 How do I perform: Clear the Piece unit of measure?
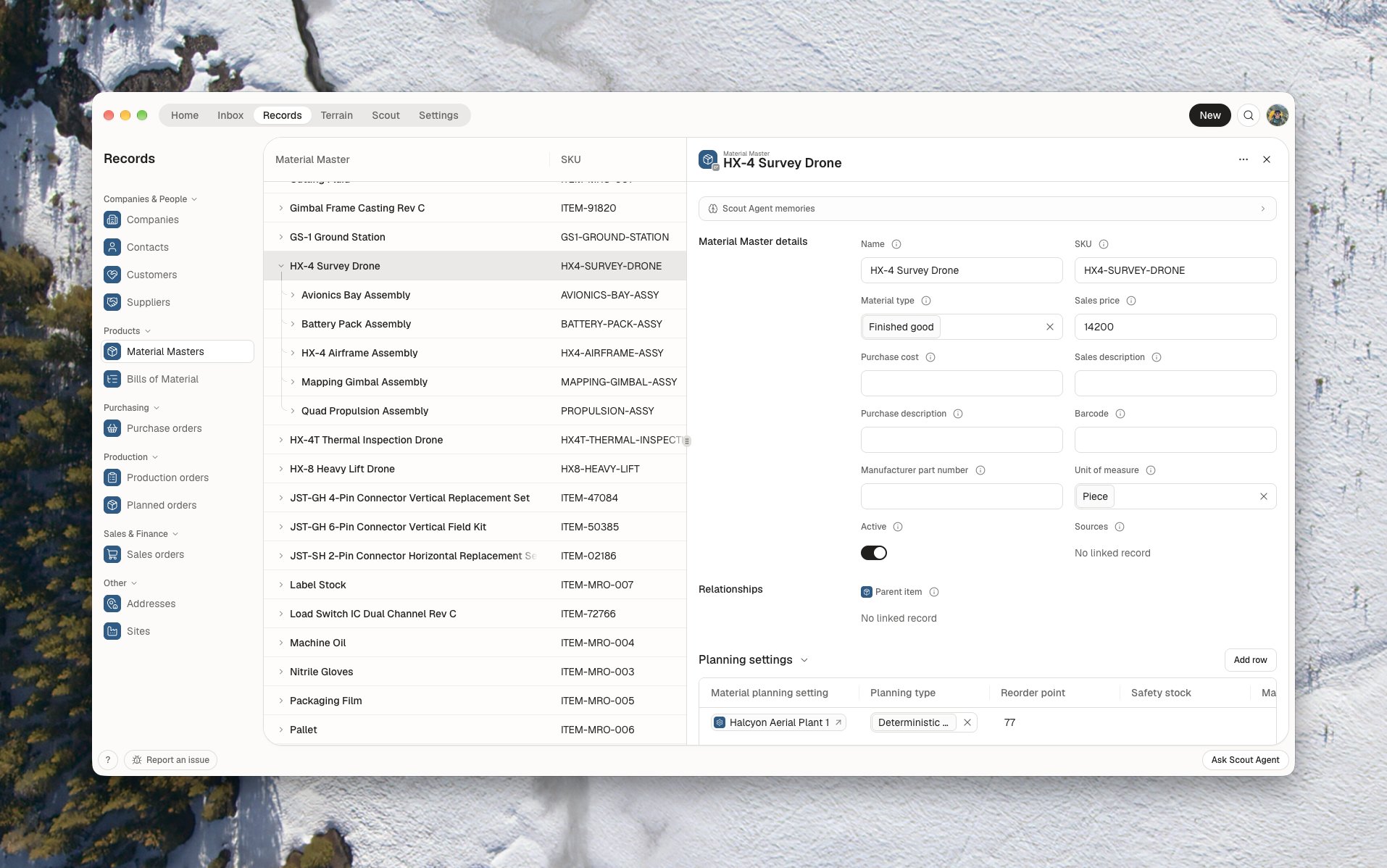click(x=1264, y=496)
